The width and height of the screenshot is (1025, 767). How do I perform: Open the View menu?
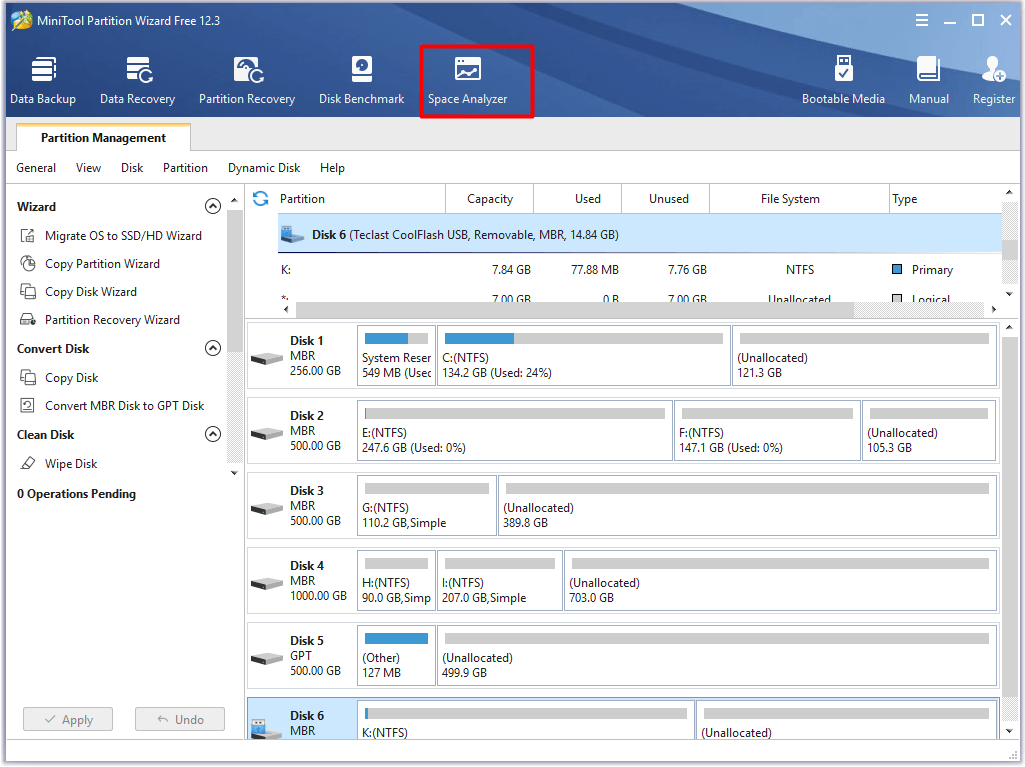point(88,168)
